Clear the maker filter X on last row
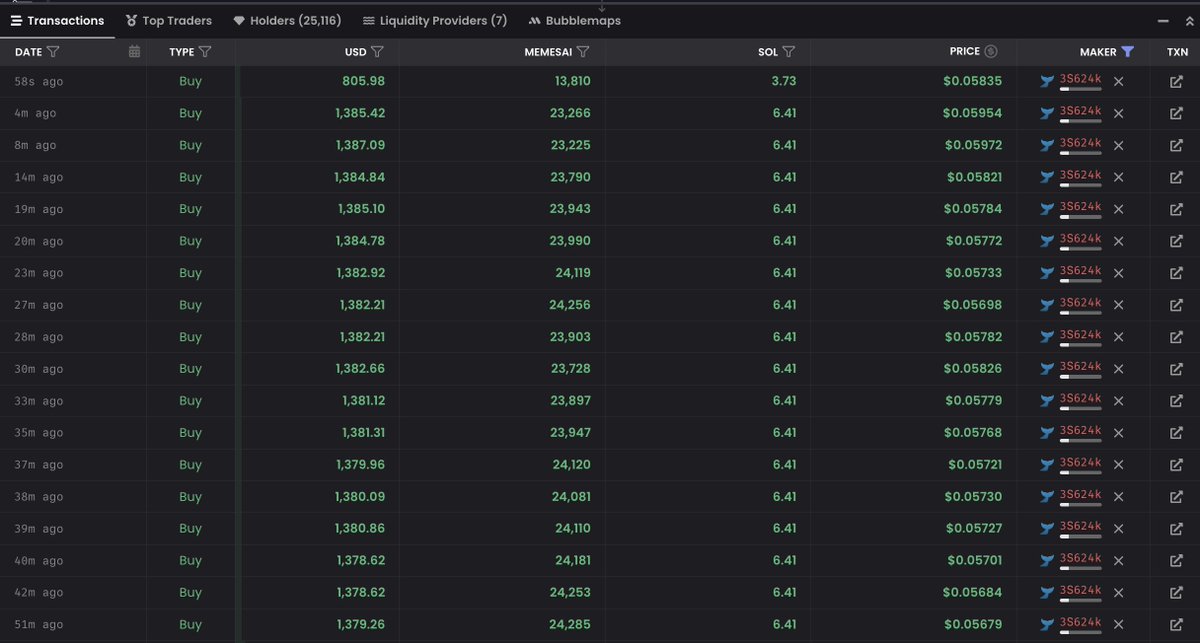Viewport: 1200px width, 643px height. click(x=1118, y=623)
